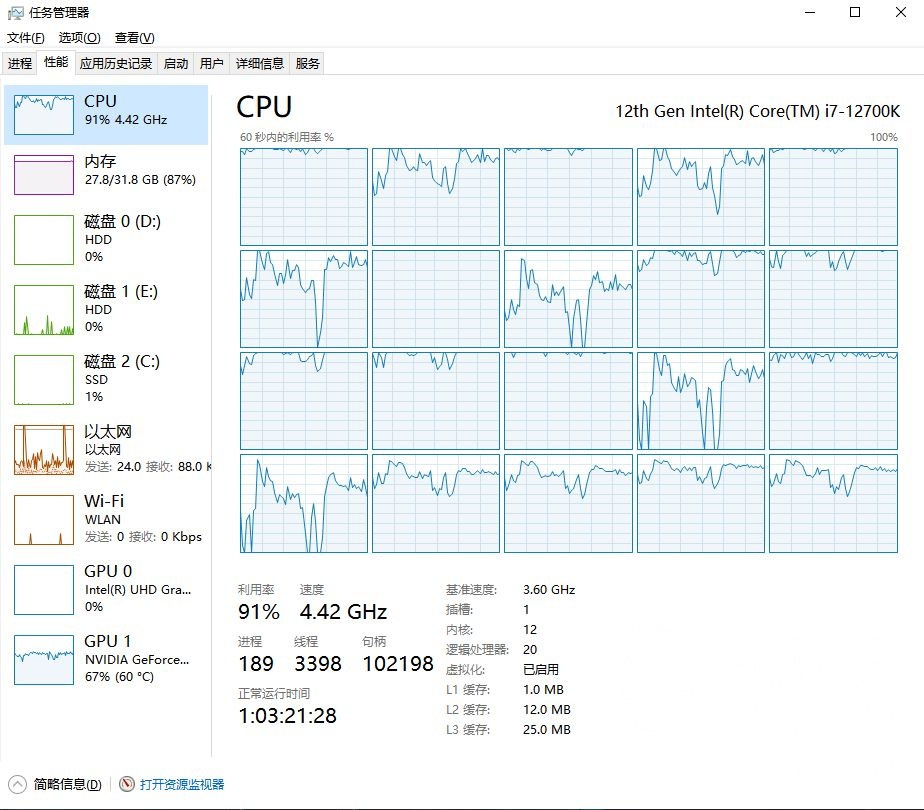Switch to the 性能 tab
This screenshot has width=924, height=810.
tap(56, 62)
